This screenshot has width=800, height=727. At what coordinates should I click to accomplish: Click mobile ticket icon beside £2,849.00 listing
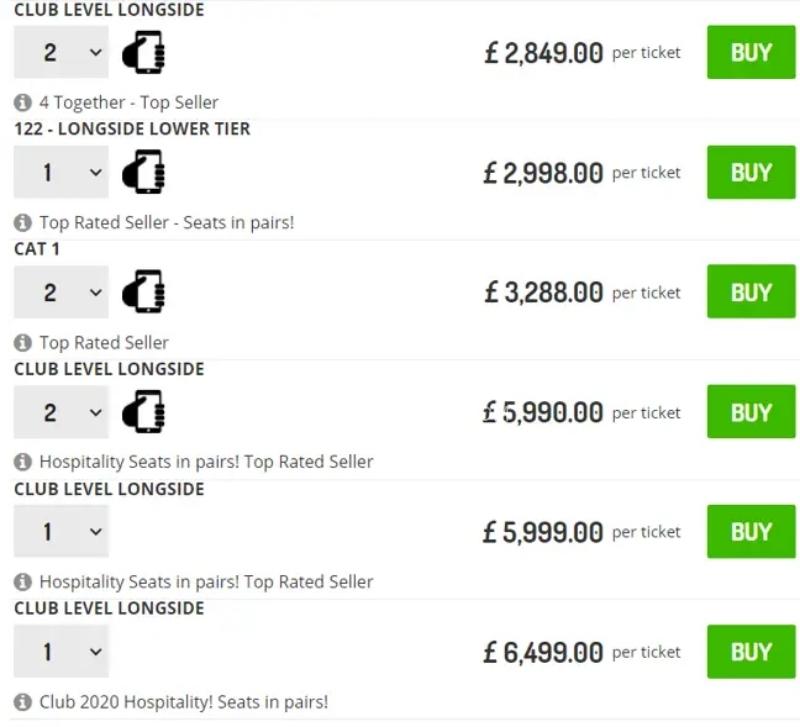143,52
